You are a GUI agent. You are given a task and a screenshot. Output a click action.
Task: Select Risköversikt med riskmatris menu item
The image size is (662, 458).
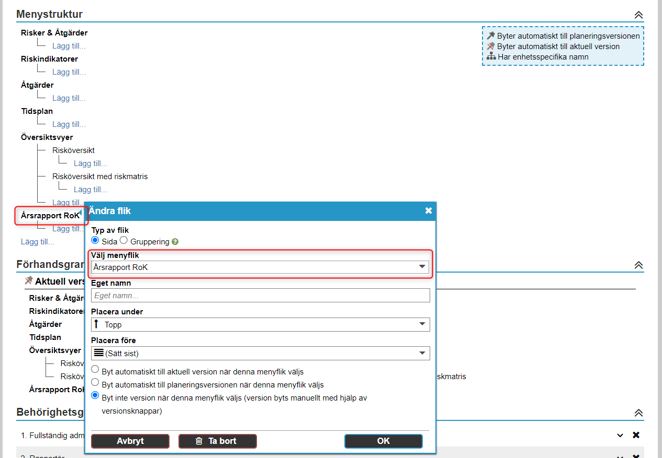tap(100, 176)
